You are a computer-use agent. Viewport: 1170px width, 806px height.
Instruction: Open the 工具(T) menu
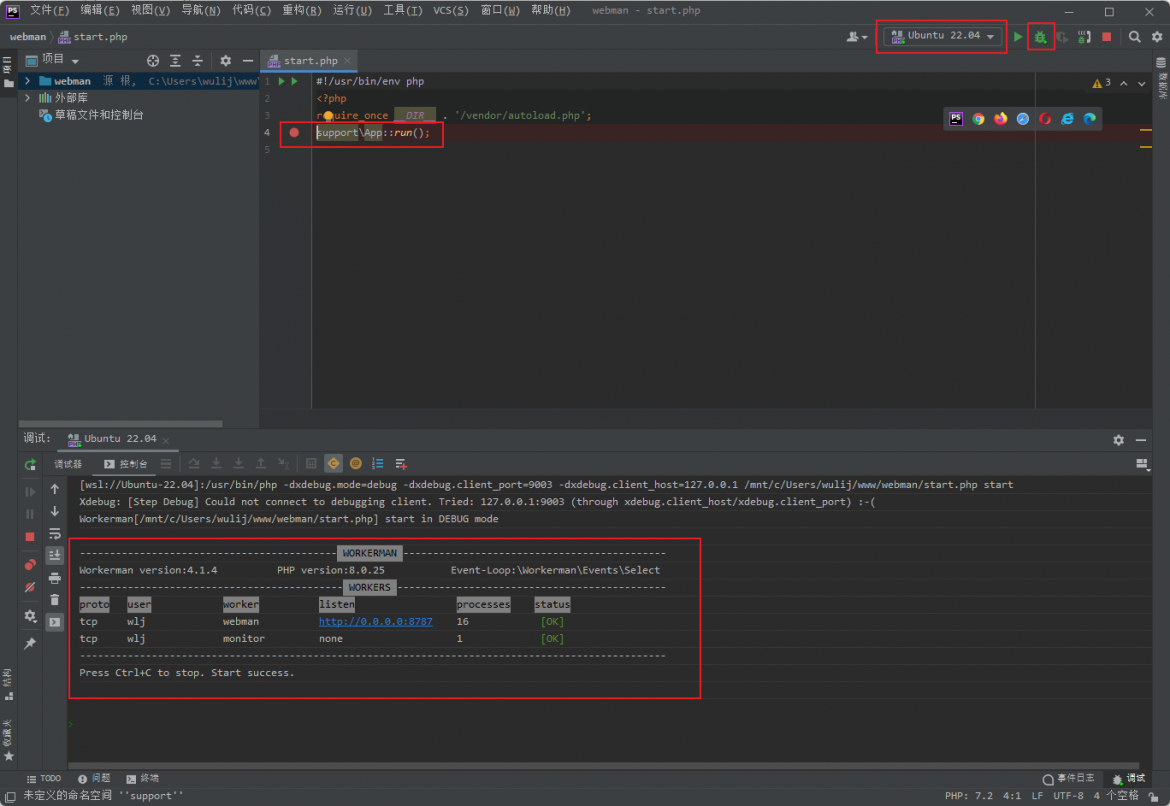coord(403,10)
